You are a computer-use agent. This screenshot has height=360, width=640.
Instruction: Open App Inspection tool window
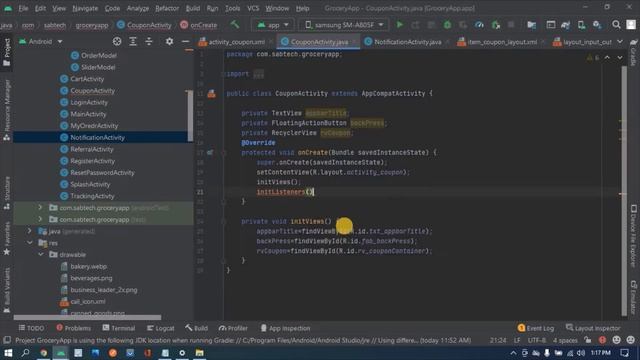[x=285, y=328]
